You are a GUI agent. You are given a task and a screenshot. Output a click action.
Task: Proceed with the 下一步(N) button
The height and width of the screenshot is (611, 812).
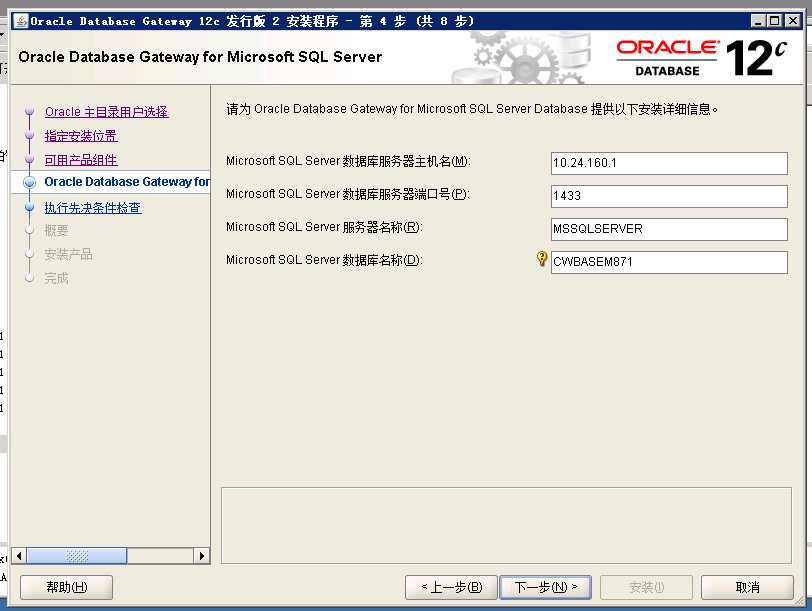(x=545, y=587)
